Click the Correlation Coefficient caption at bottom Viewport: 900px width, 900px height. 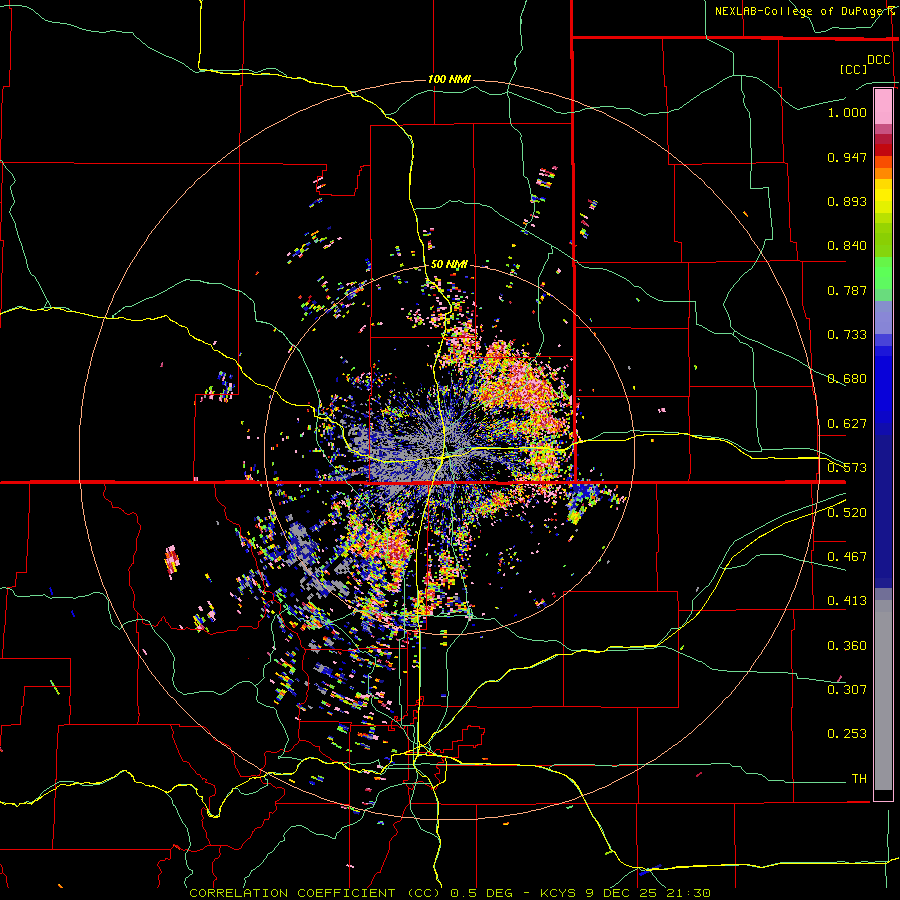(315, 893)
